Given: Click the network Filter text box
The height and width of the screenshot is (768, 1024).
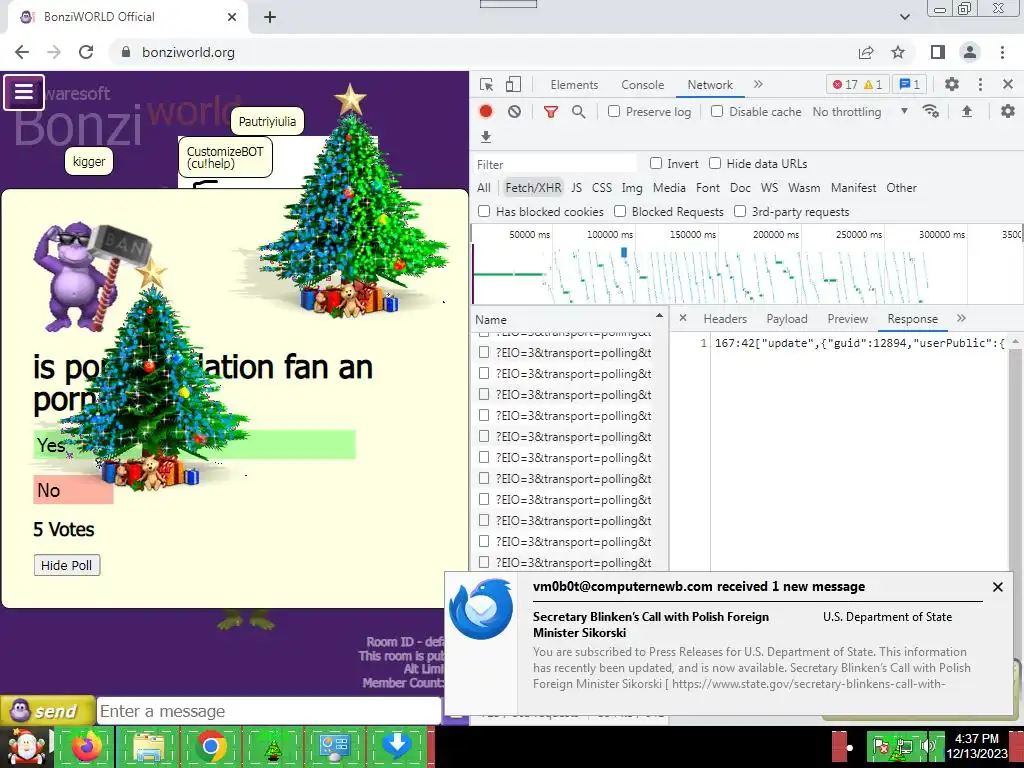Looking at the screenshot, I should [555, 164].
